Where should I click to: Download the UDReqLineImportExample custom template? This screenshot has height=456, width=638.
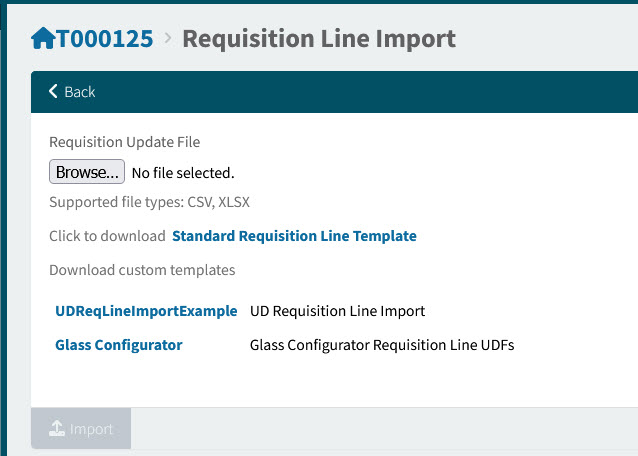point(146,311)
